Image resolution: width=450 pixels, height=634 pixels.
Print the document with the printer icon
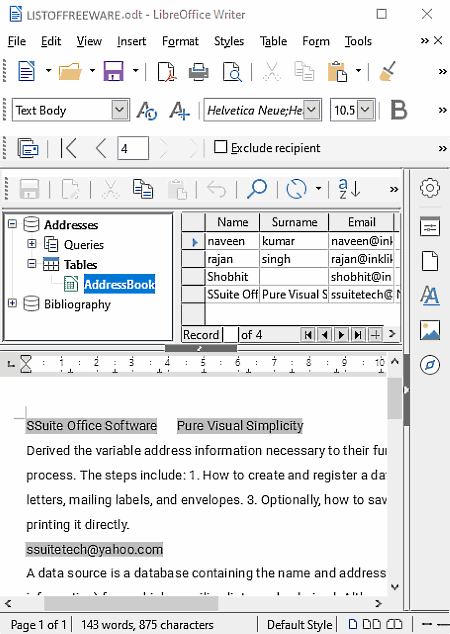(x=199, y=72)
